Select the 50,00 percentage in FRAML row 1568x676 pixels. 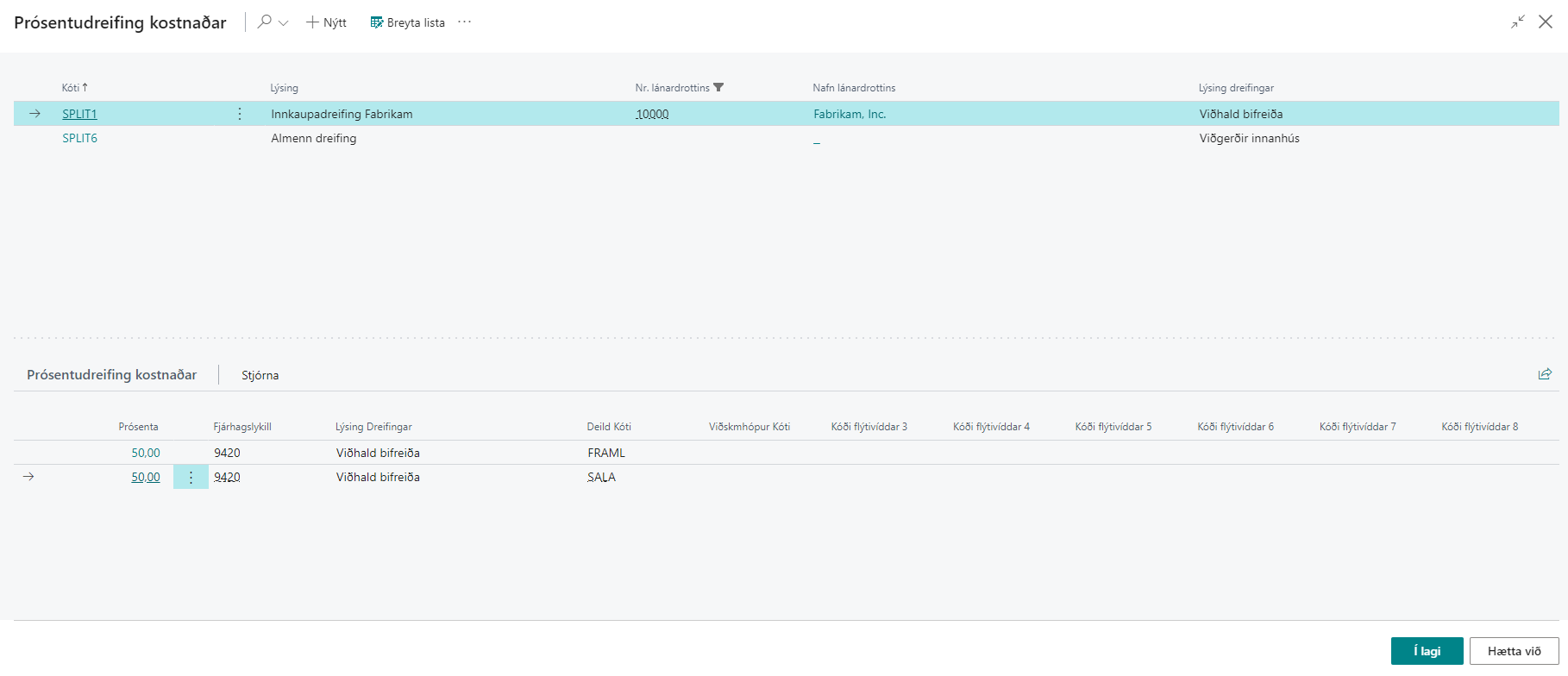tap(145, 453)
